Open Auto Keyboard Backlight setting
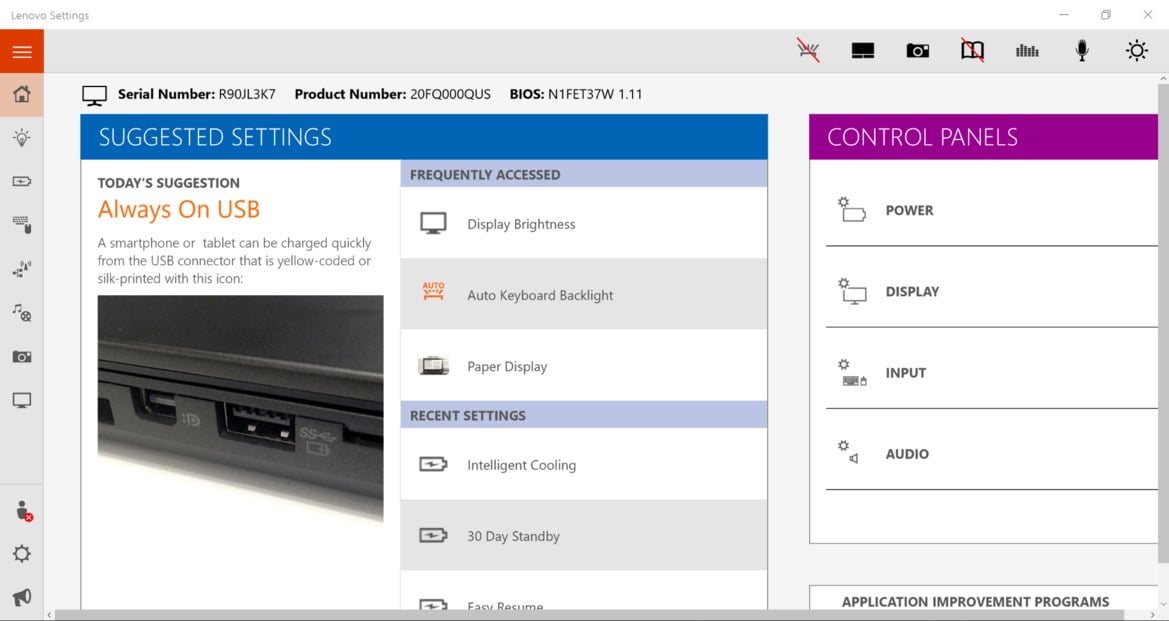This screenshot has width=1169, height=621. click(x=584, y=294)
